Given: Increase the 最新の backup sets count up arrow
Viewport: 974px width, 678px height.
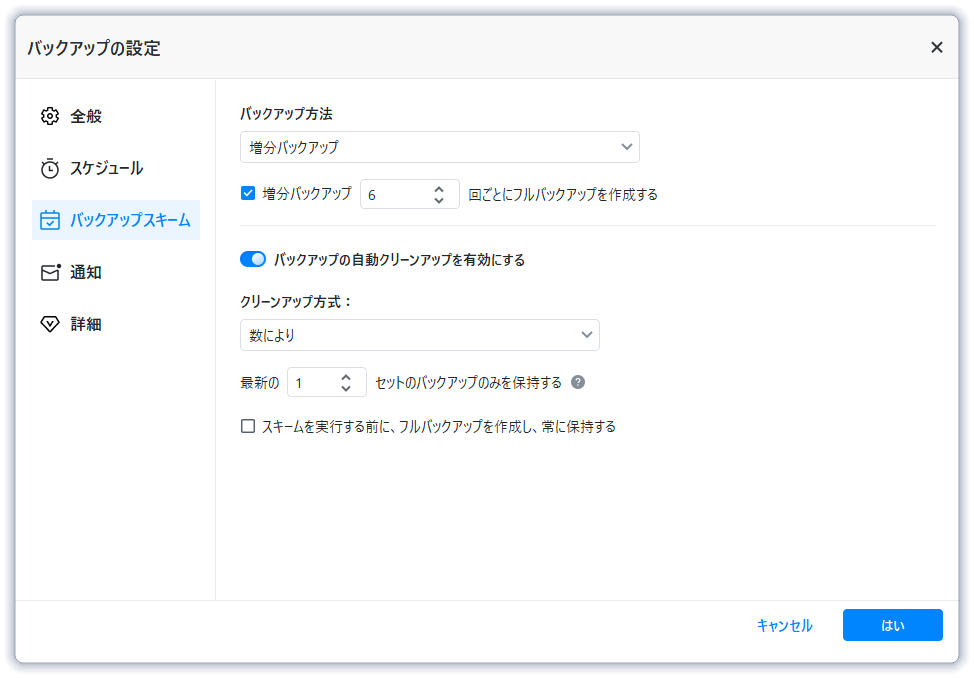Looking at the screenshot, I should [x=346, y=377].
